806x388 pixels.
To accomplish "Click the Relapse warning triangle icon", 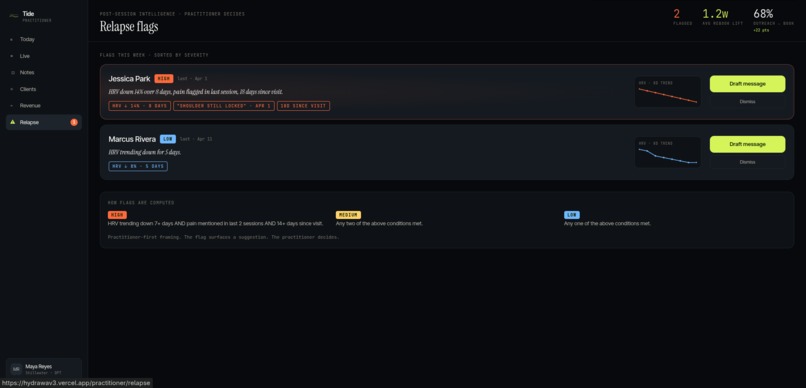I will 13,122.
